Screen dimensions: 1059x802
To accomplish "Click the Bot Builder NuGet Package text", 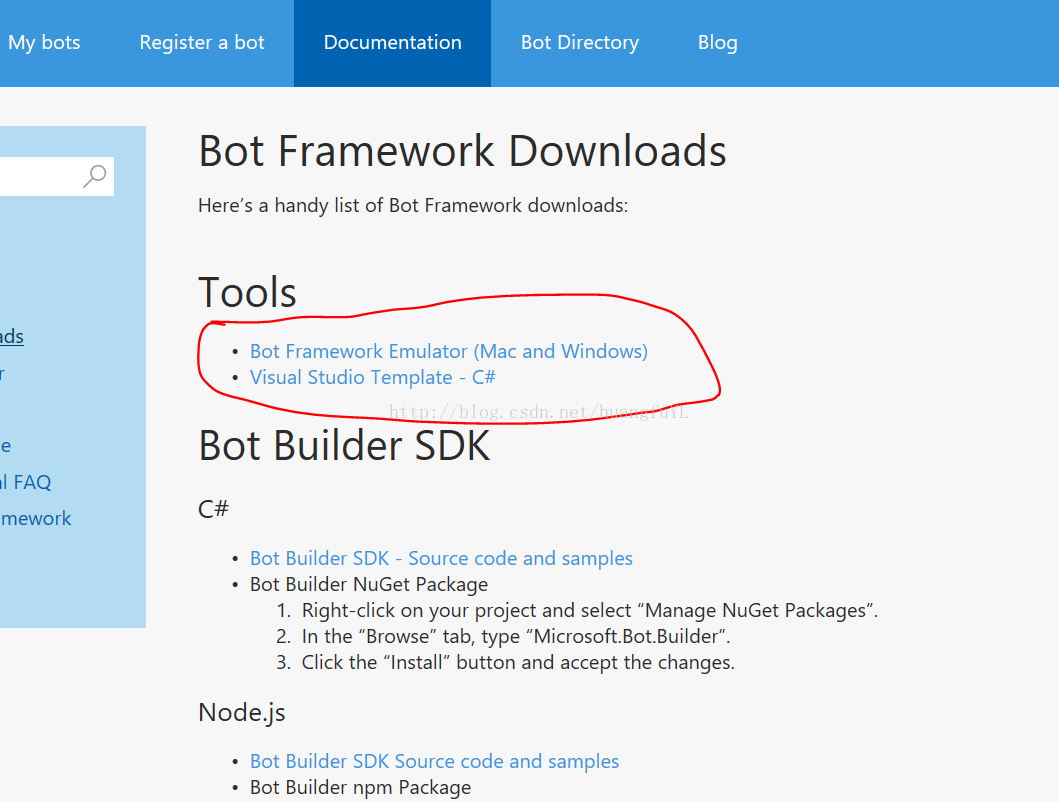I will click(369, 584).
